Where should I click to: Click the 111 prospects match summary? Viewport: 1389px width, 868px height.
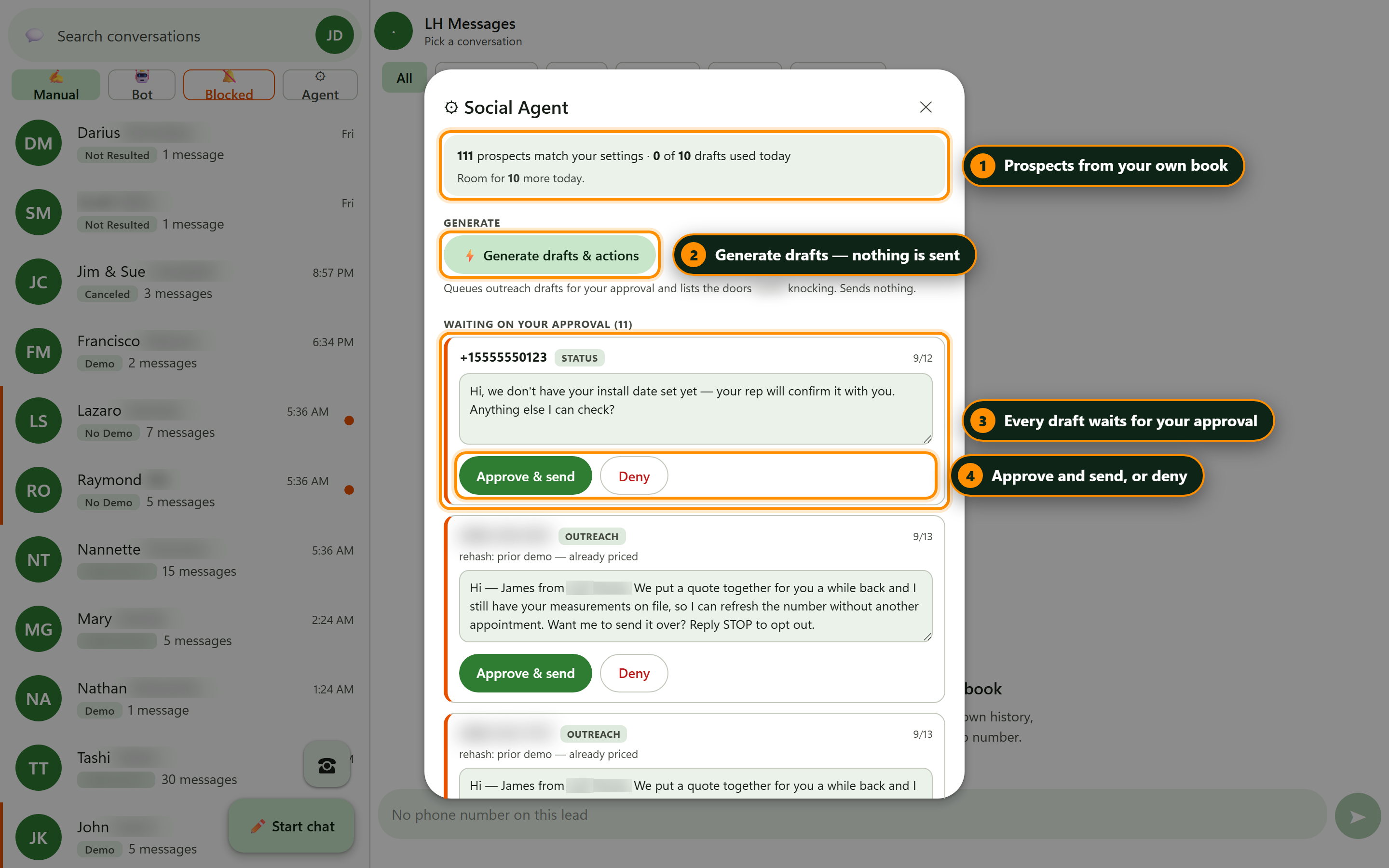pyautogui.click(x=694, y=166)
